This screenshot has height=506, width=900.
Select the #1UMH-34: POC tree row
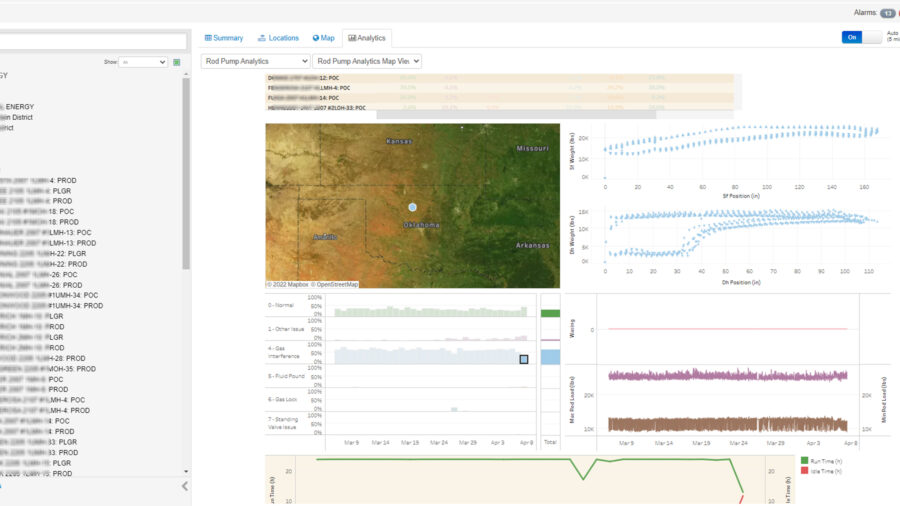point(49,295)
